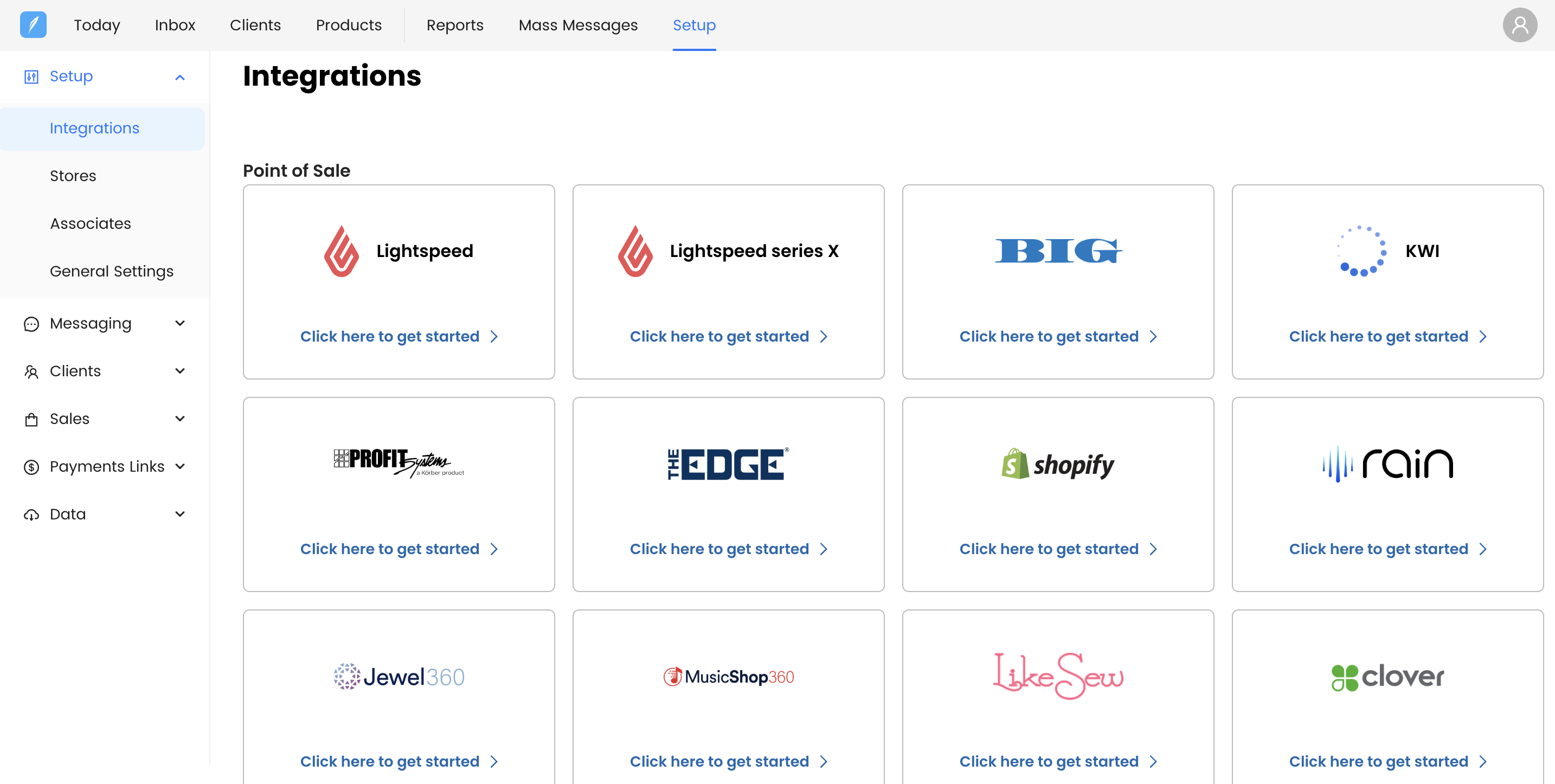
Task: Click the Data cloud icon
Action: (x=31, y=515)
